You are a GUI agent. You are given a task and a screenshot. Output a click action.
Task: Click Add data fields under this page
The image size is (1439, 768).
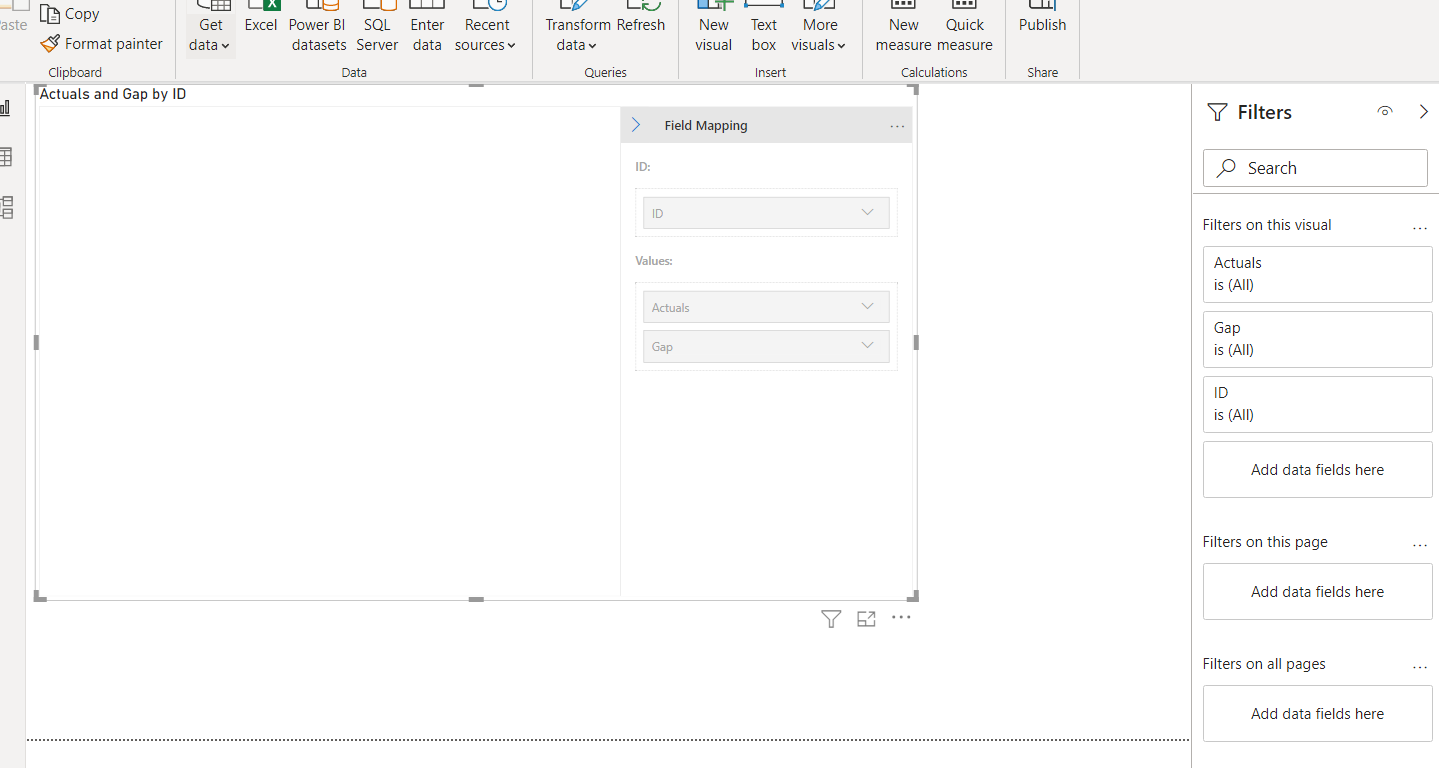pos(1318,592)
